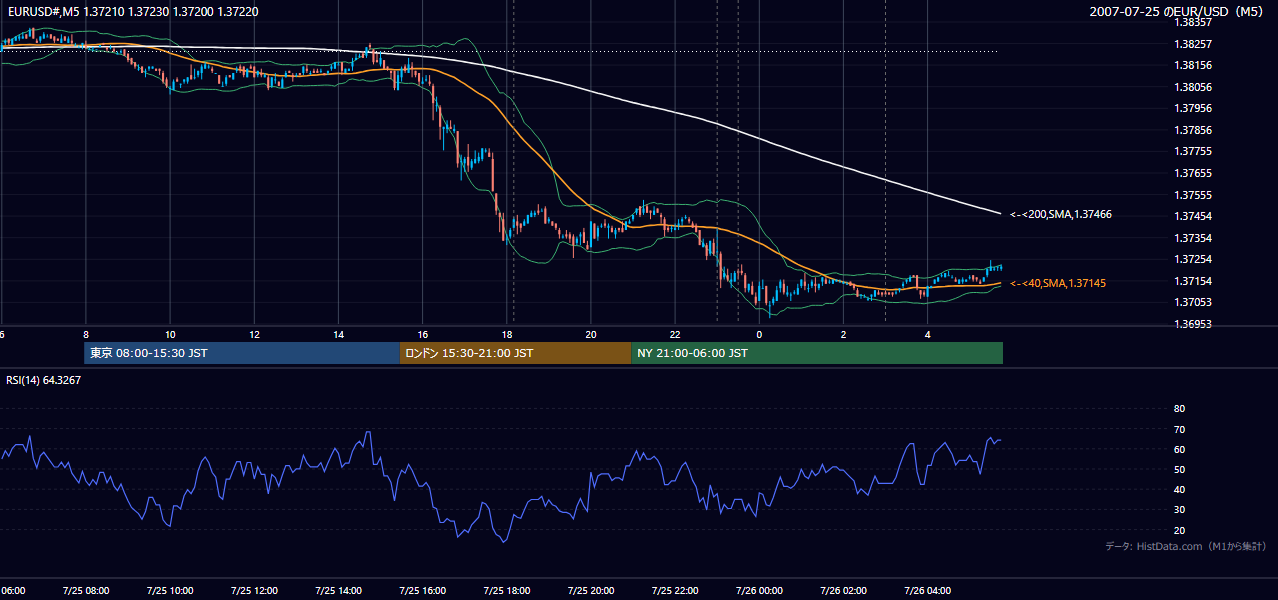This screenshot has height=600, width=1278.
Task: Click the 7/25 18:00 bottom time label
Action: pos(506,590)
